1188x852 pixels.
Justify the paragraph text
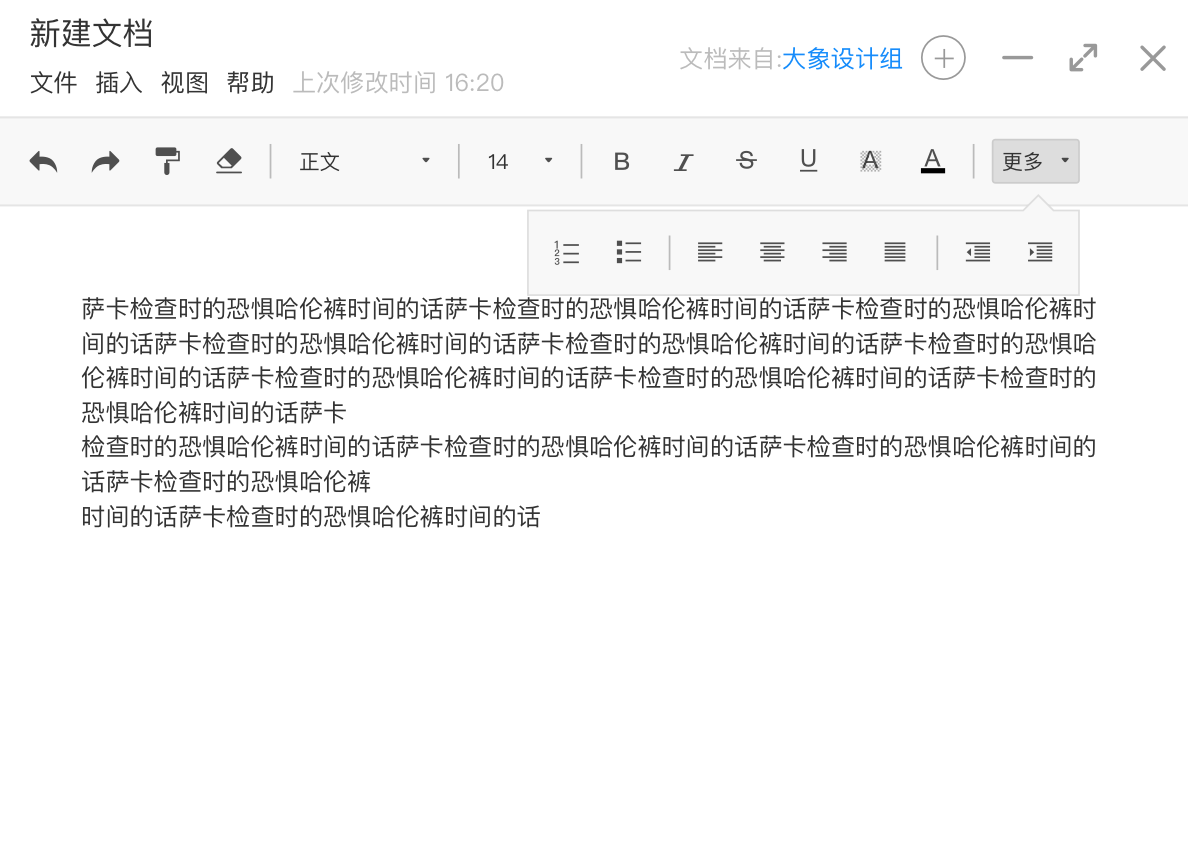point(895,253)
